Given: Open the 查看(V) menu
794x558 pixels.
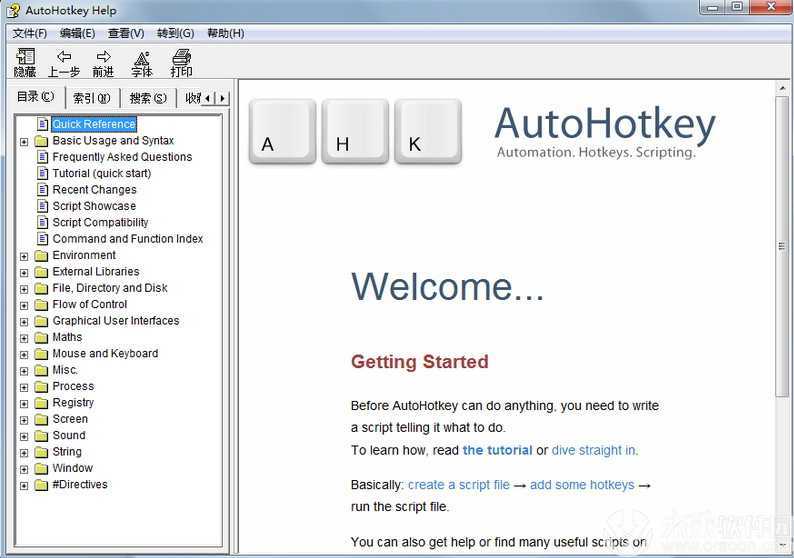Looking at the screenshot, I should pos(126,33).
